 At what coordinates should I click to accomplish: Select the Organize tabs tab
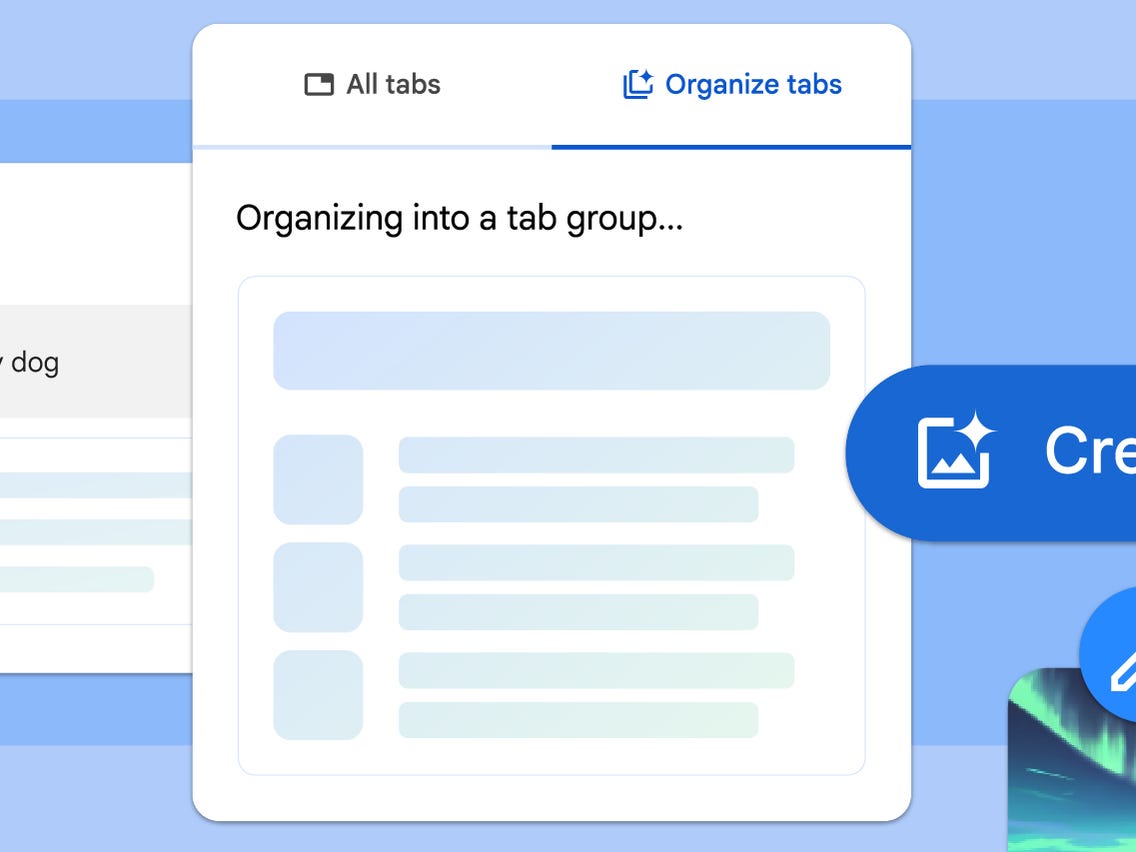point(732,85)
